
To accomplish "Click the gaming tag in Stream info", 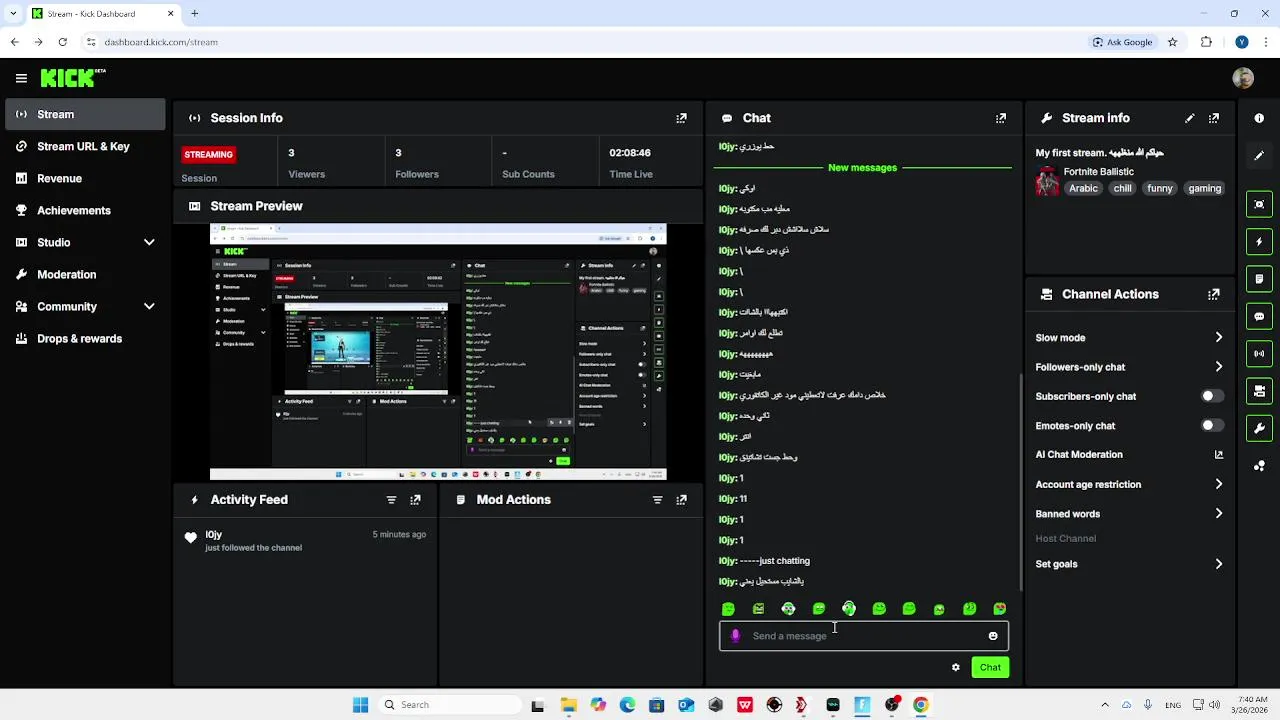I will 1205,188.
